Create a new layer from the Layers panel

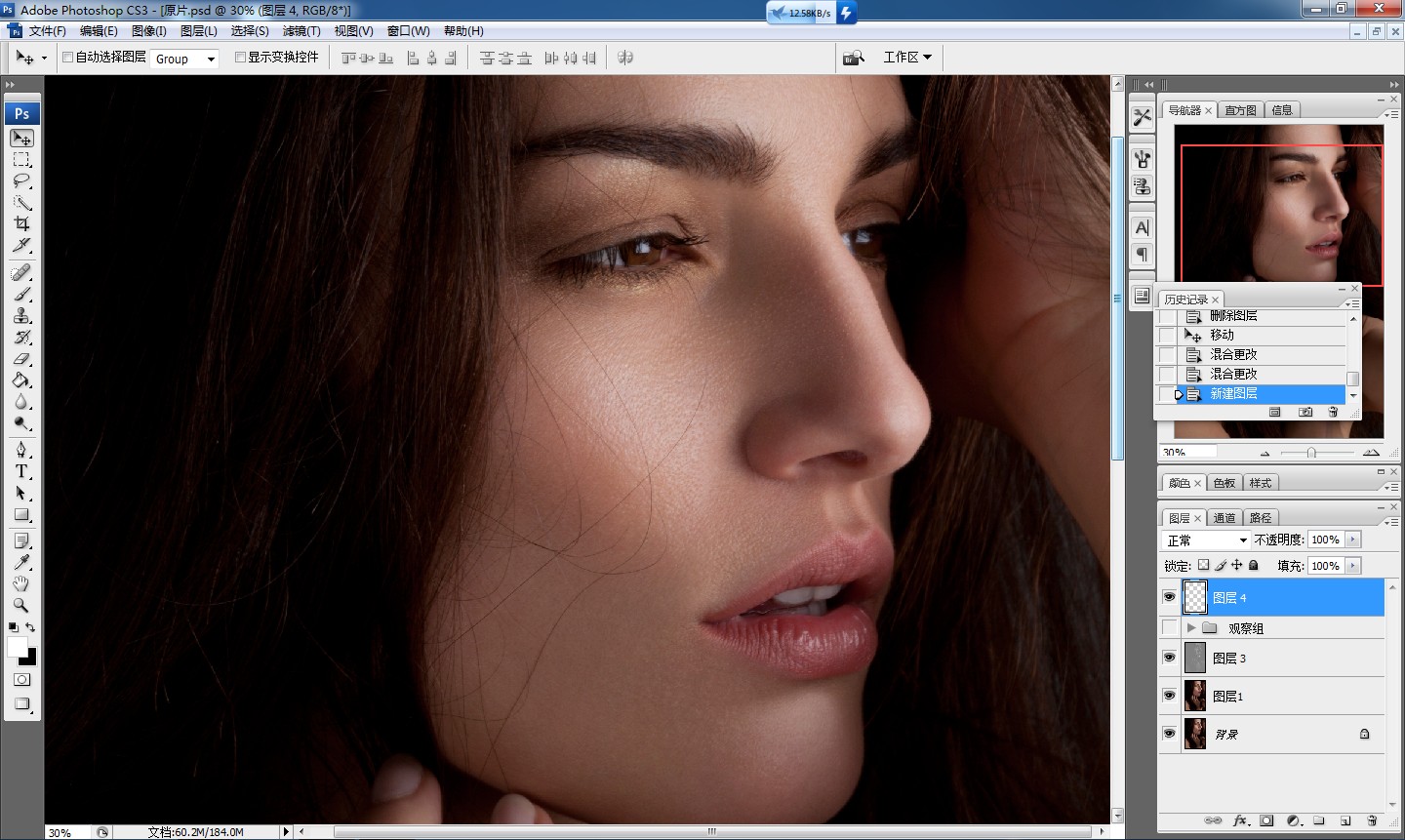pyautogui.click(x=1345, y=820)
